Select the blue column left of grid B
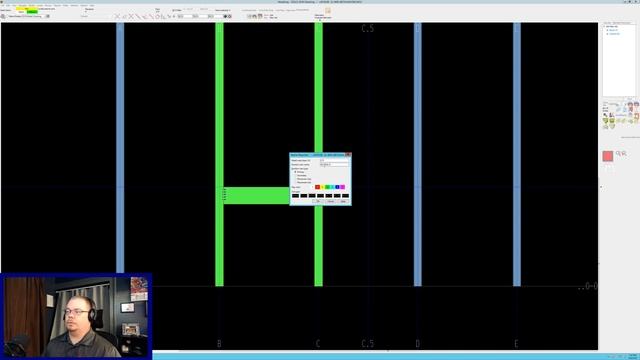Viewport: 640px width, 360px height. pos(120,147)
